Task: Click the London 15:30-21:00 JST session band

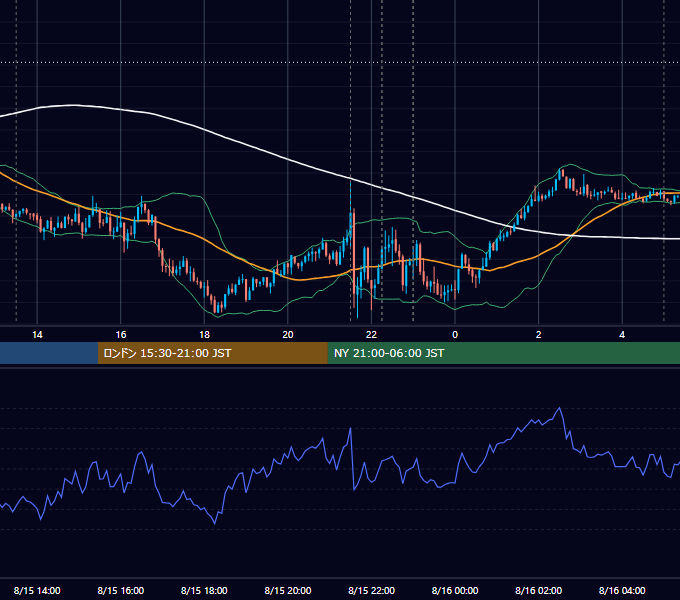Action: tap(212, 353)
